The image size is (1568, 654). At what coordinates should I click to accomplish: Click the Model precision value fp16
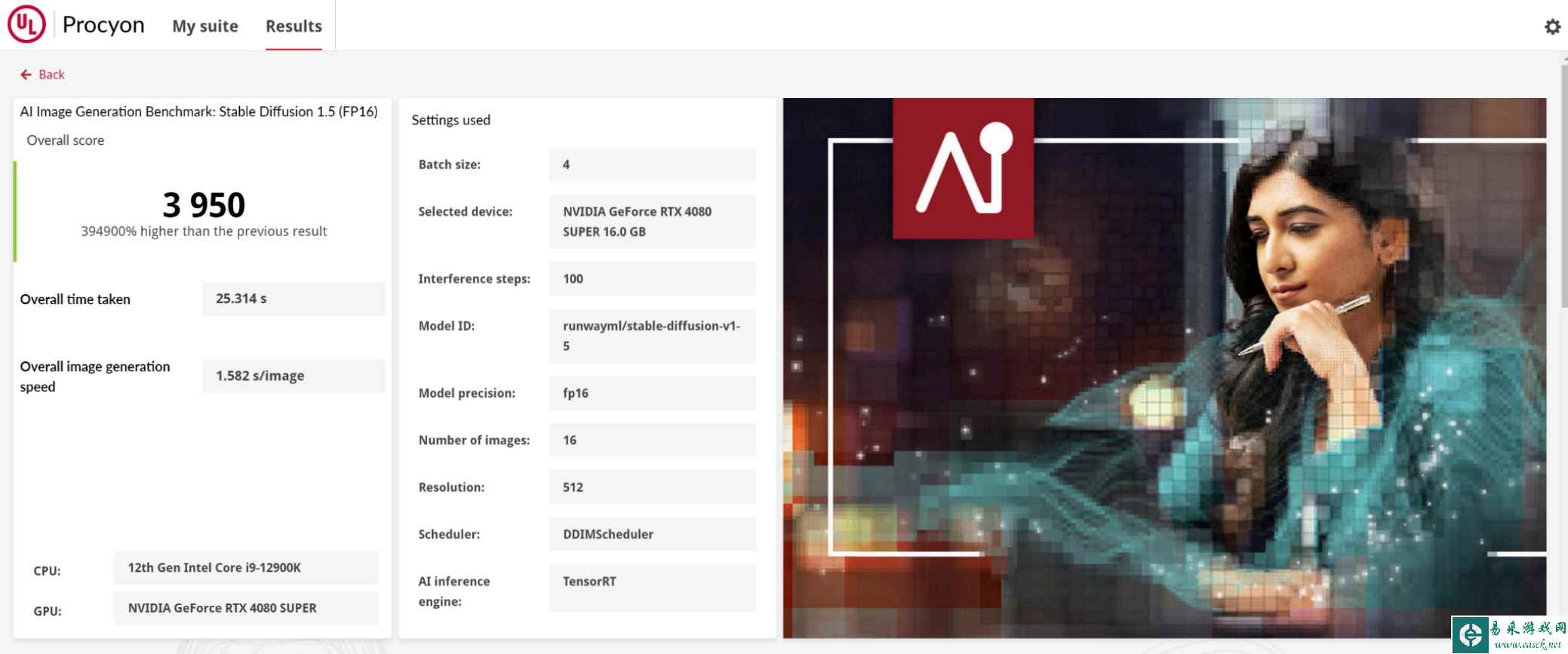point(653,393)
